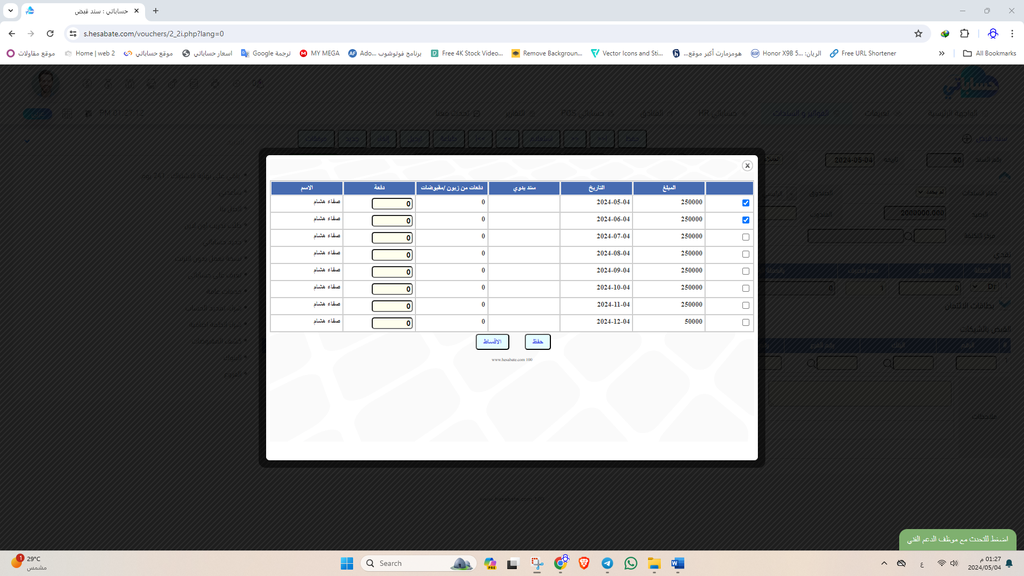Check the 2024-07-04 installment checkbox
1024x576 pixels.
click(x=745, y=237)
